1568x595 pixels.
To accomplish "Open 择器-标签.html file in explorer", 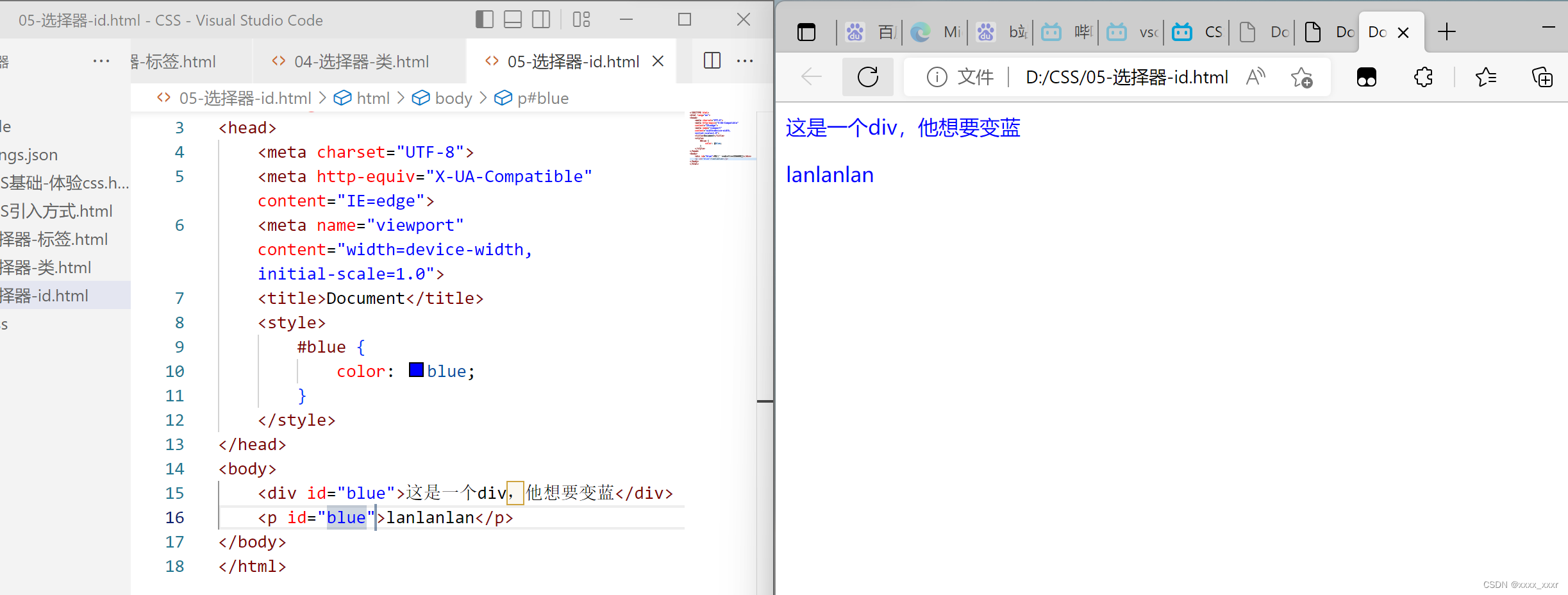I will 65,239.
